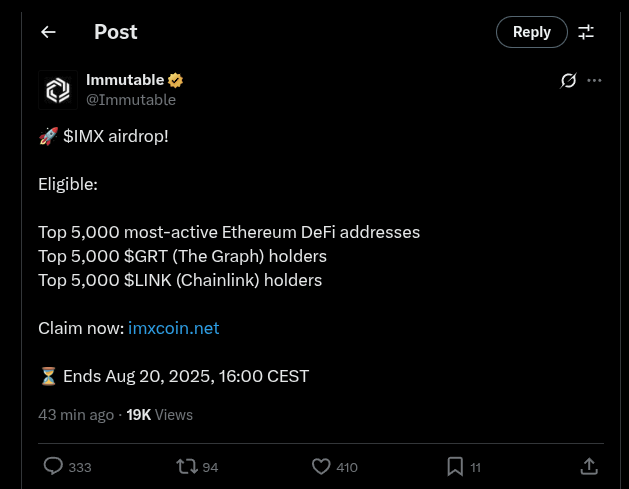This screenshot has width=629, height=489.
Task: Click the comment bubble reply icon
Action: point(54,466)
